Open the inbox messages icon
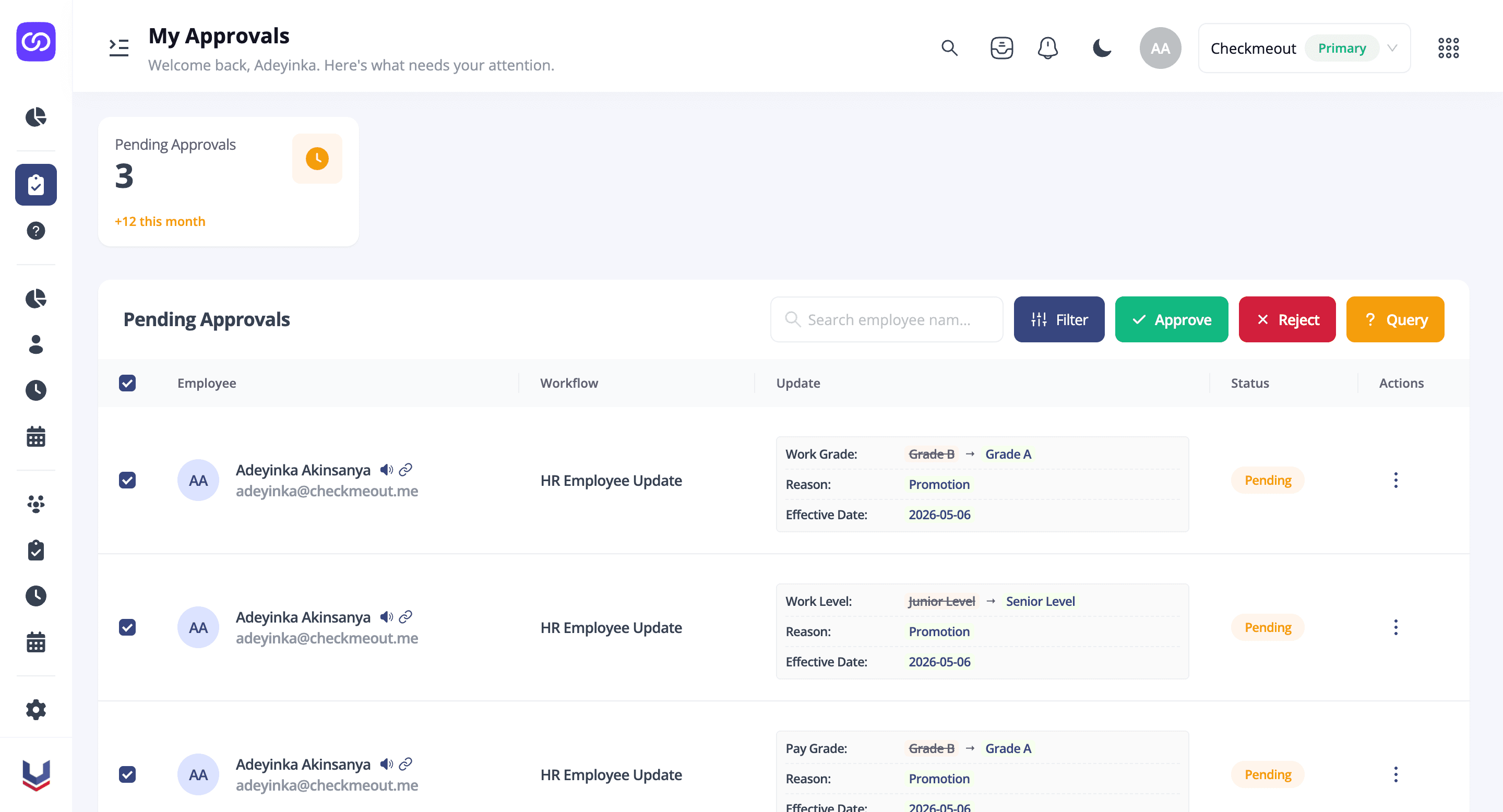This screenshot has width=1503, height=812. (1001, 48)
